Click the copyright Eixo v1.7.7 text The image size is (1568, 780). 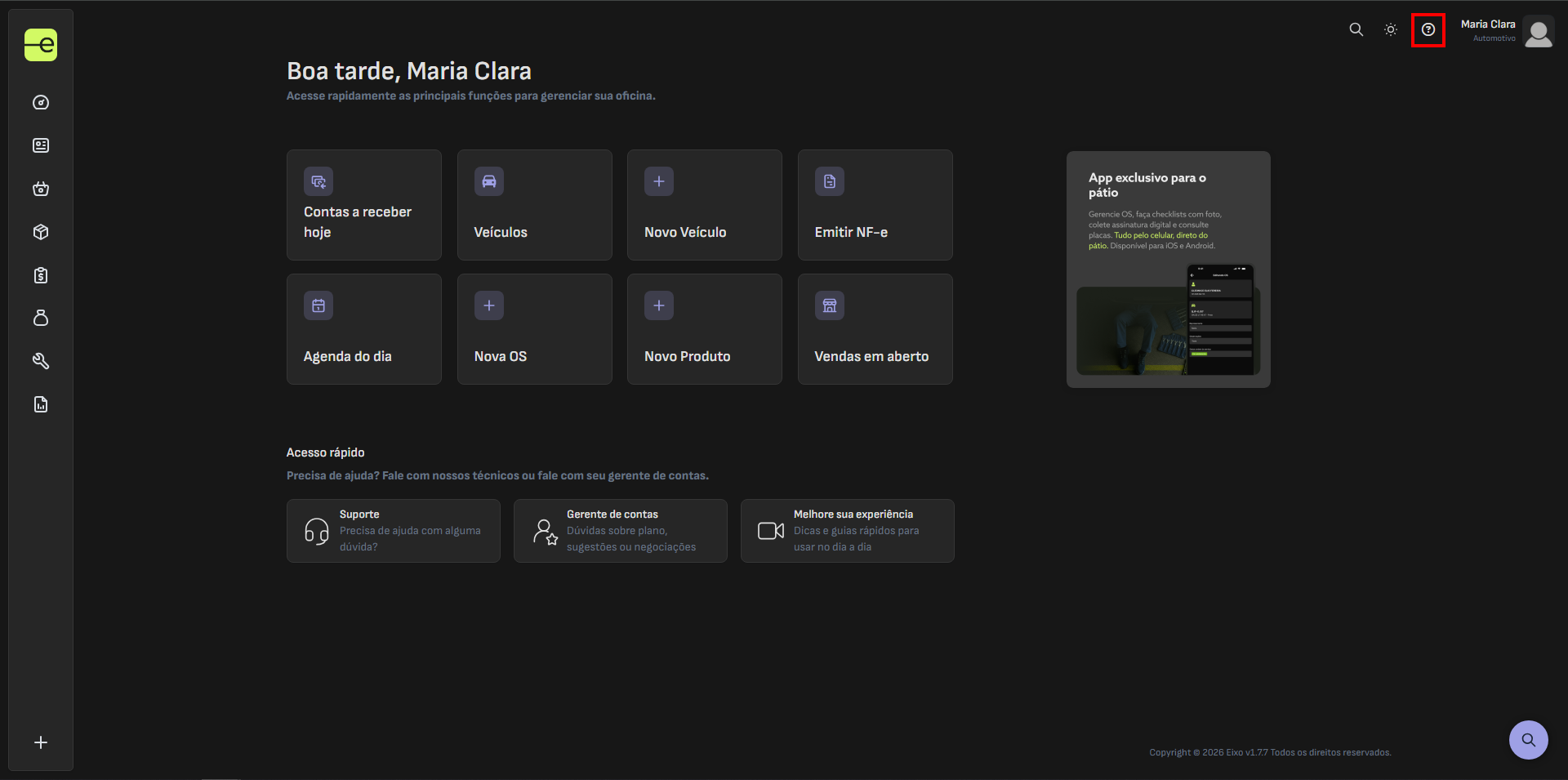click(x=1270, y=752)
